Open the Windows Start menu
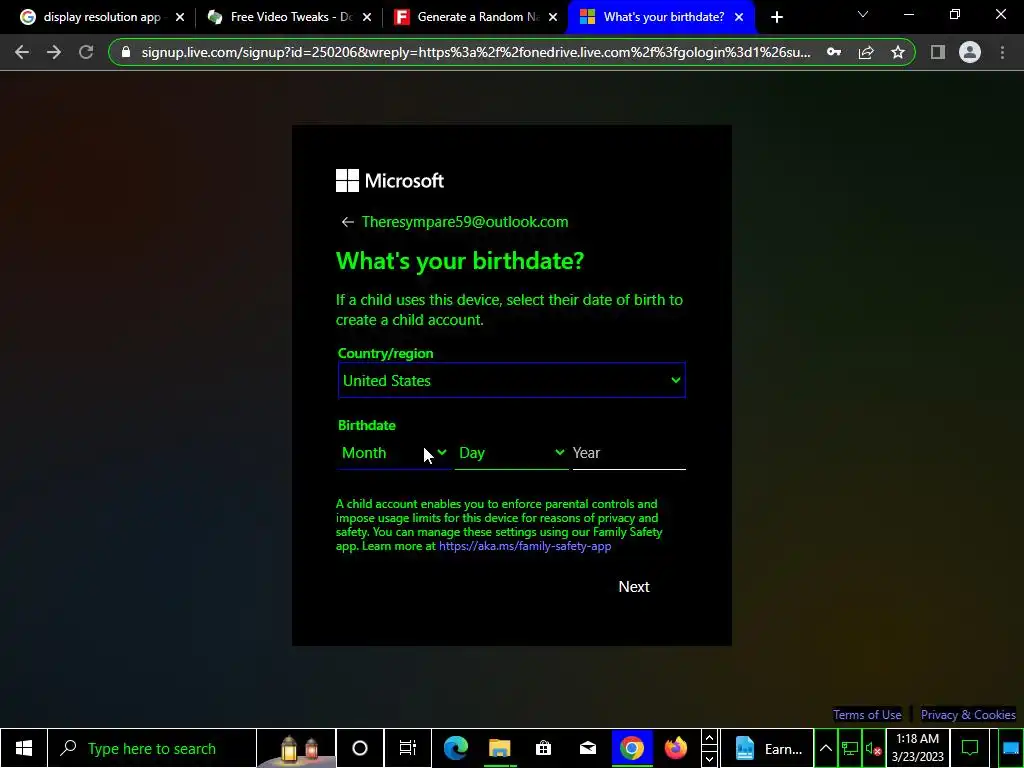 (x=24, y=748)
